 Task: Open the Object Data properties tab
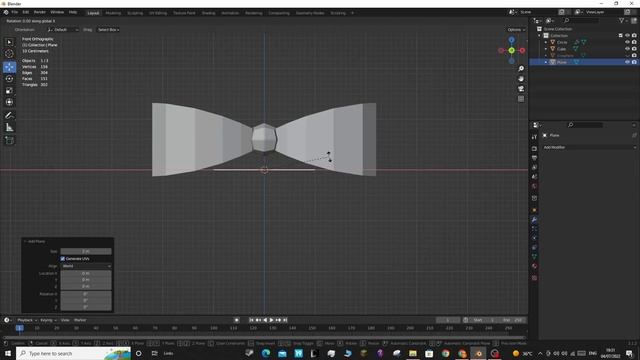(534, 257)
